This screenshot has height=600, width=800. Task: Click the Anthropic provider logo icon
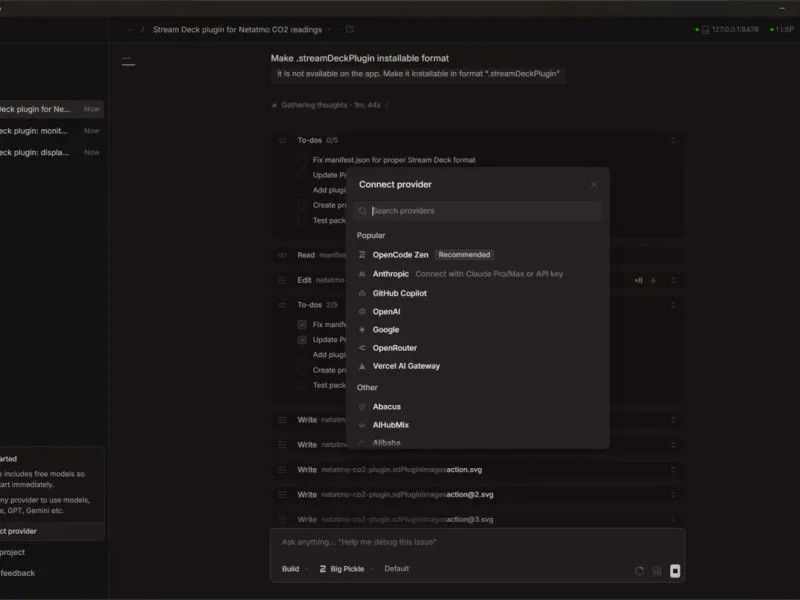click(362, 274)
